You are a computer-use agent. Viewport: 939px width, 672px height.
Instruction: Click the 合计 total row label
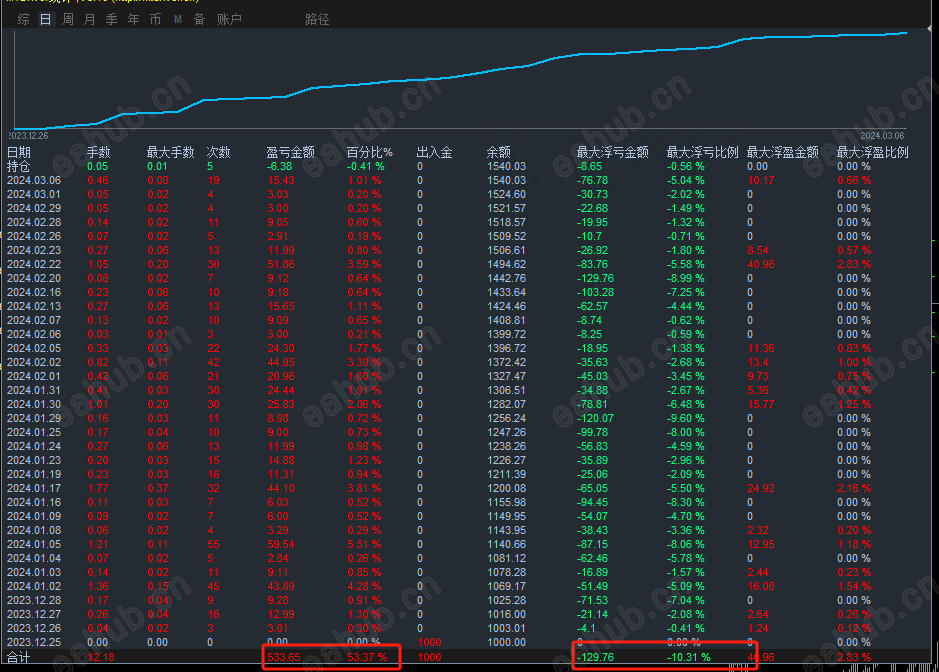[x=19, y=657]
